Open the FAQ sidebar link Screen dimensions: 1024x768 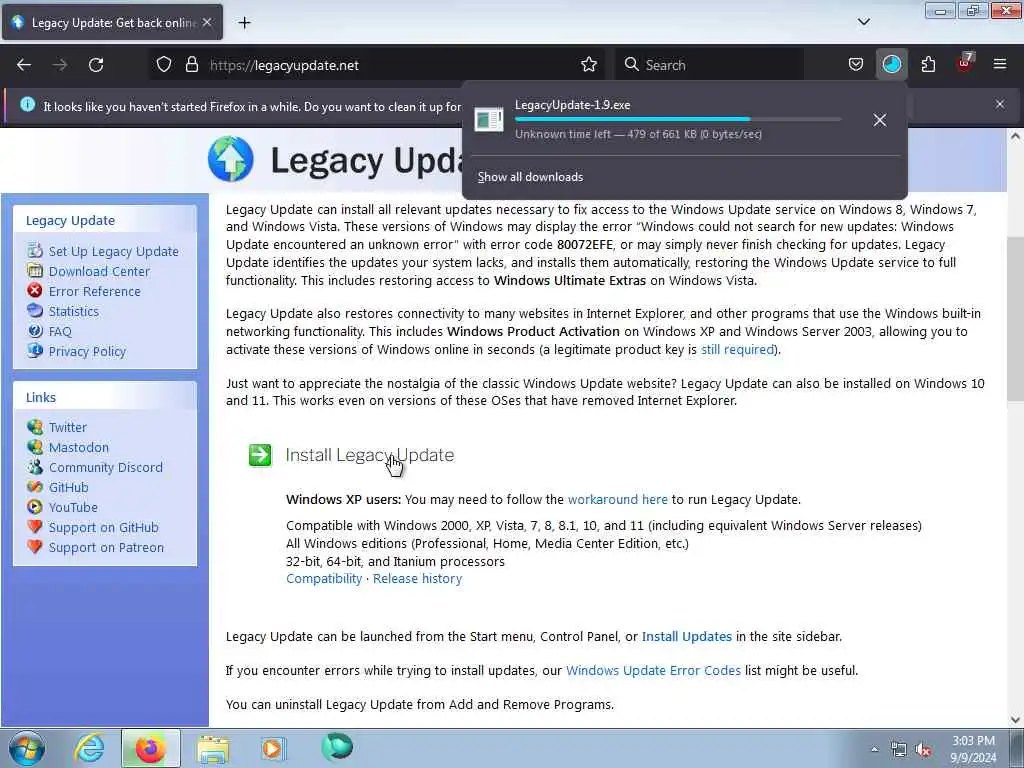point(60,332)
